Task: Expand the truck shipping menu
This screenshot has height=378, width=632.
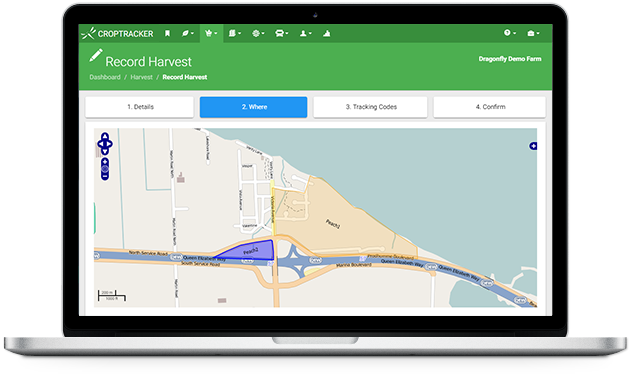Action: click(x=281, y=33)
